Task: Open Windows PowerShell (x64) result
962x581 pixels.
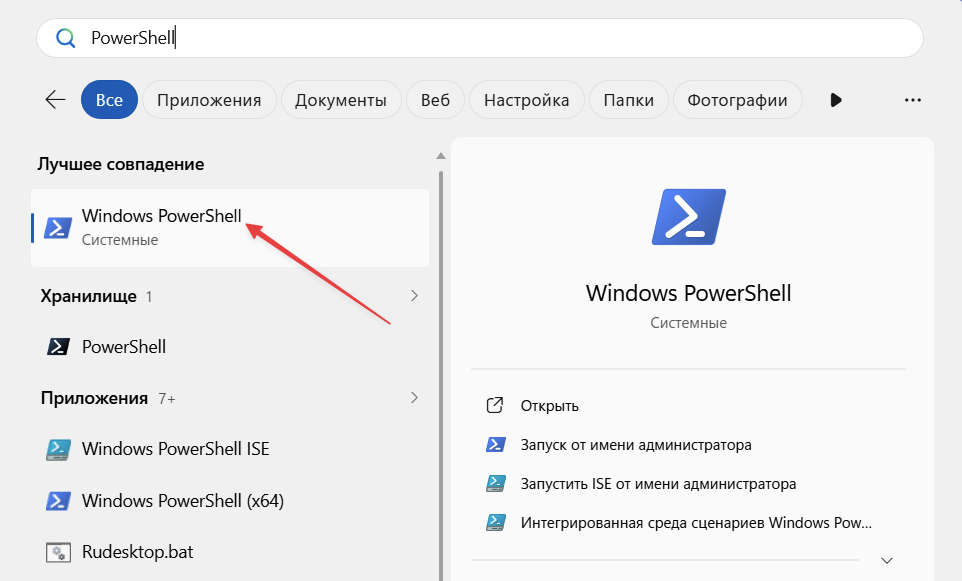Action: coord(230,501)
